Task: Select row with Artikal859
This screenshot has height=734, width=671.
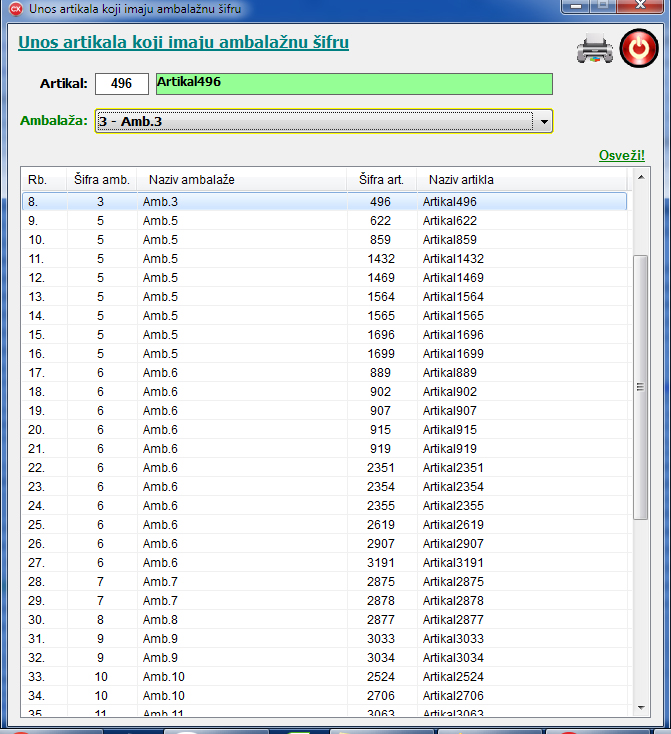Action: pyautogui.click(x=324, y=240)
